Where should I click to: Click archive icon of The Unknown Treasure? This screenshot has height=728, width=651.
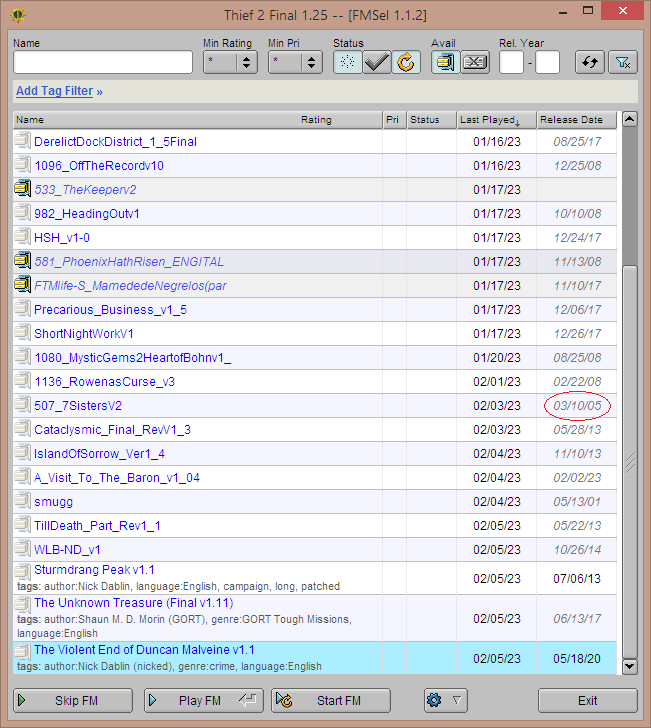coord(22,604)
